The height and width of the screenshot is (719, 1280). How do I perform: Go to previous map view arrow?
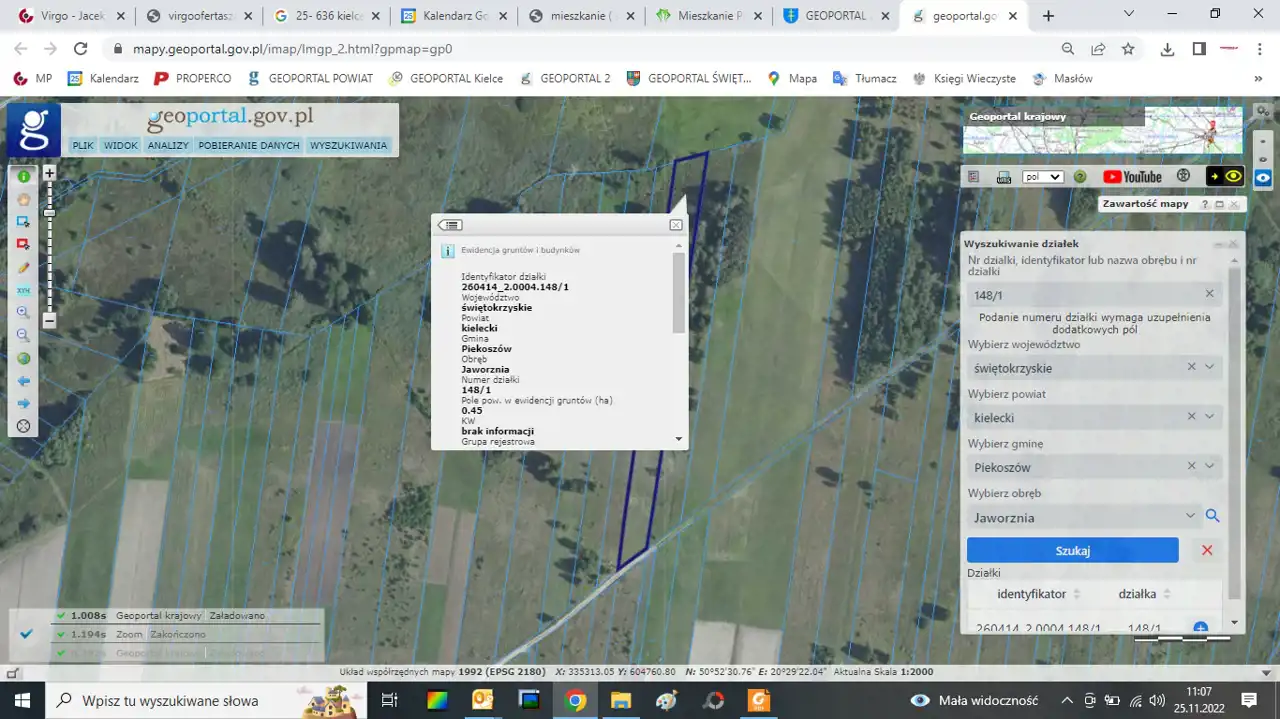[x=23, y=381]
